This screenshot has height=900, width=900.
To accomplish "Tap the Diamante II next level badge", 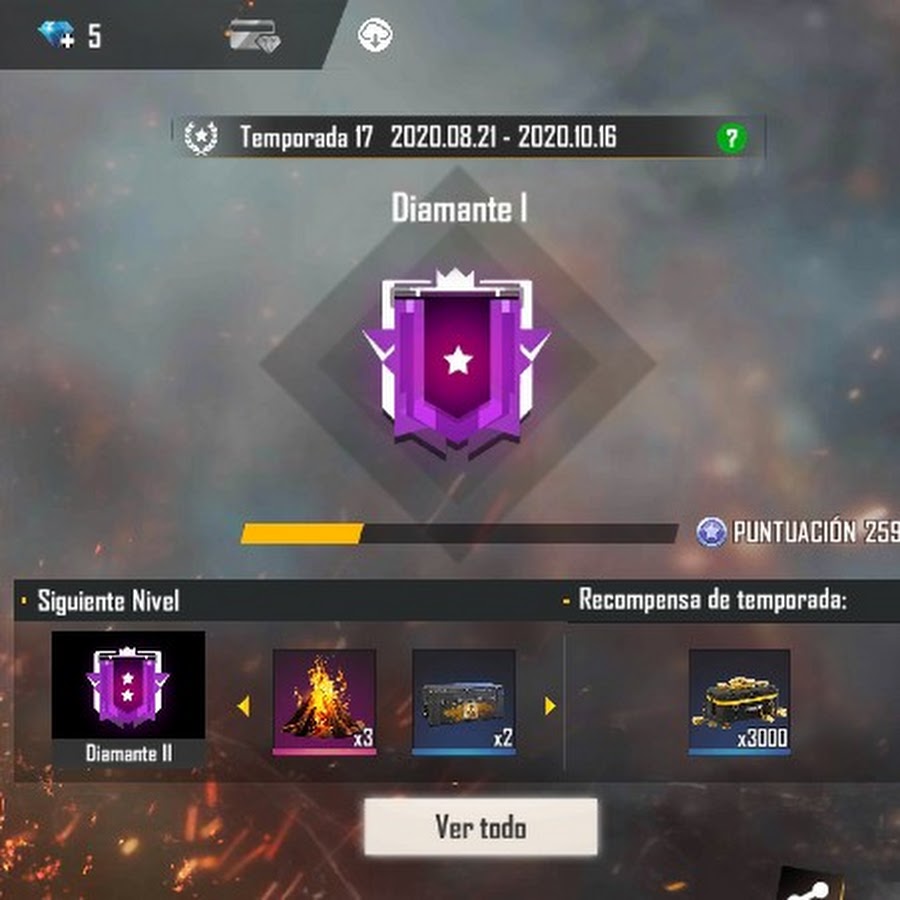I will (128, 699).
